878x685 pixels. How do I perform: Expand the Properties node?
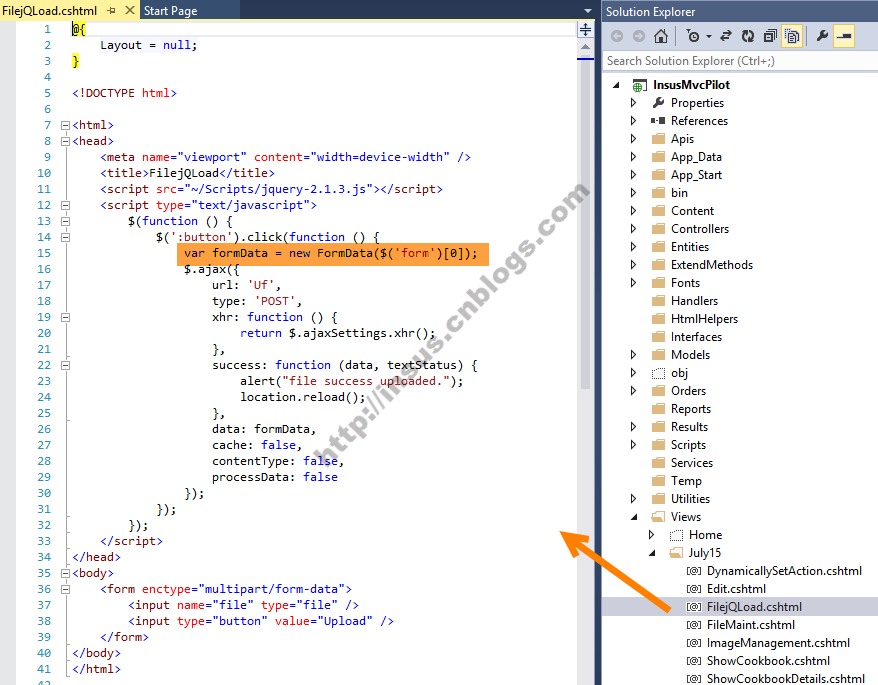[x=633, y=102]
